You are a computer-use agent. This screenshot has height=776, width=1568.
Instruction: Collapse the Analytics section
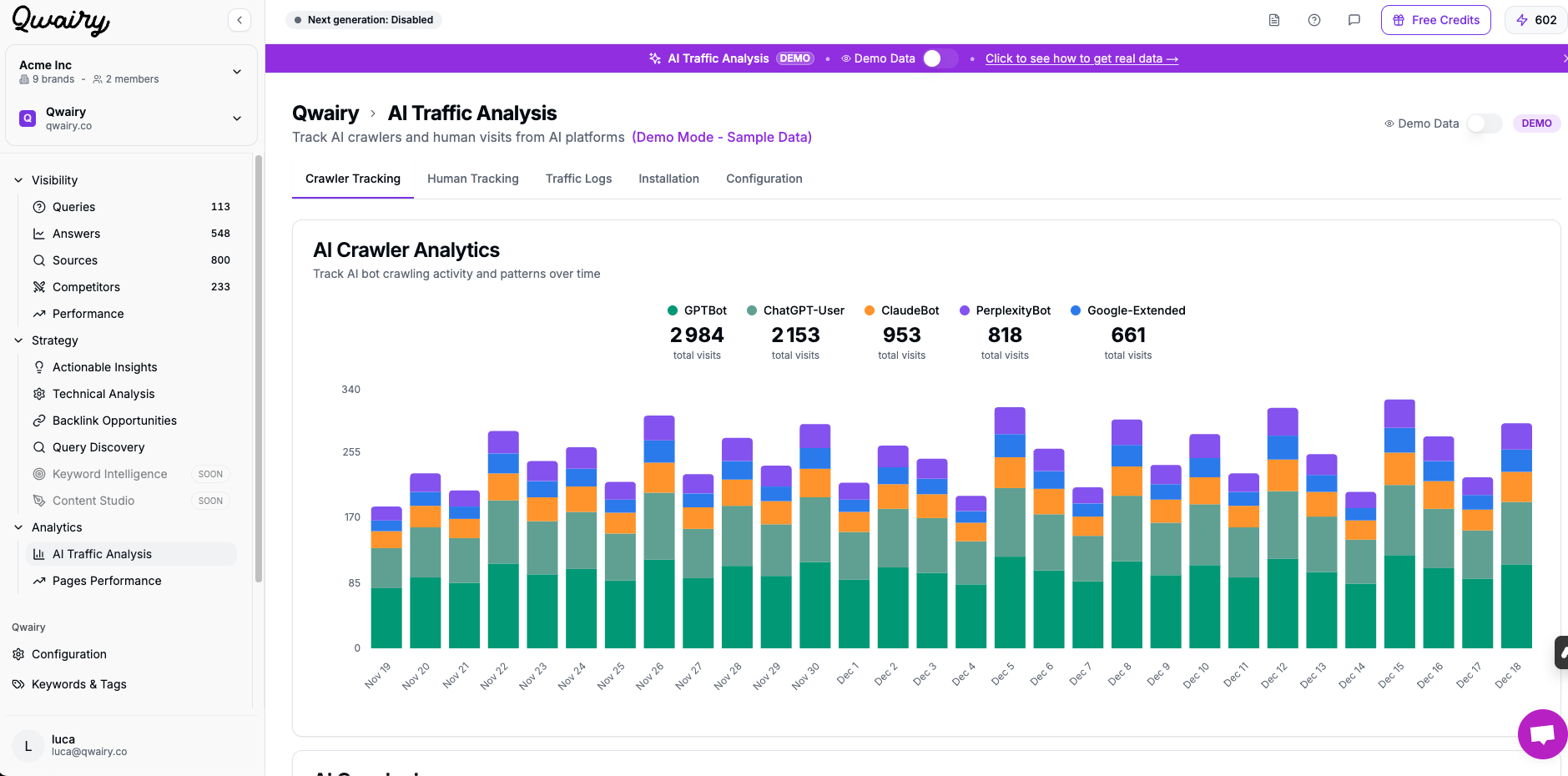pyautogui.click(x=48, y=527)
